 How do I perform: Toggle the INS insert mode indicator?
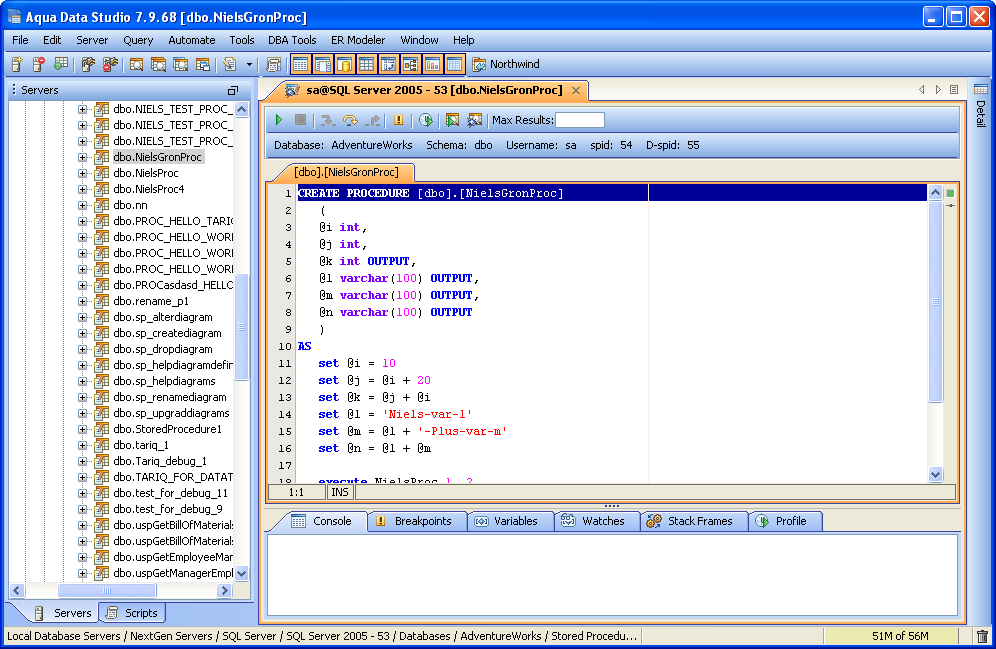(x=340, y=492)
